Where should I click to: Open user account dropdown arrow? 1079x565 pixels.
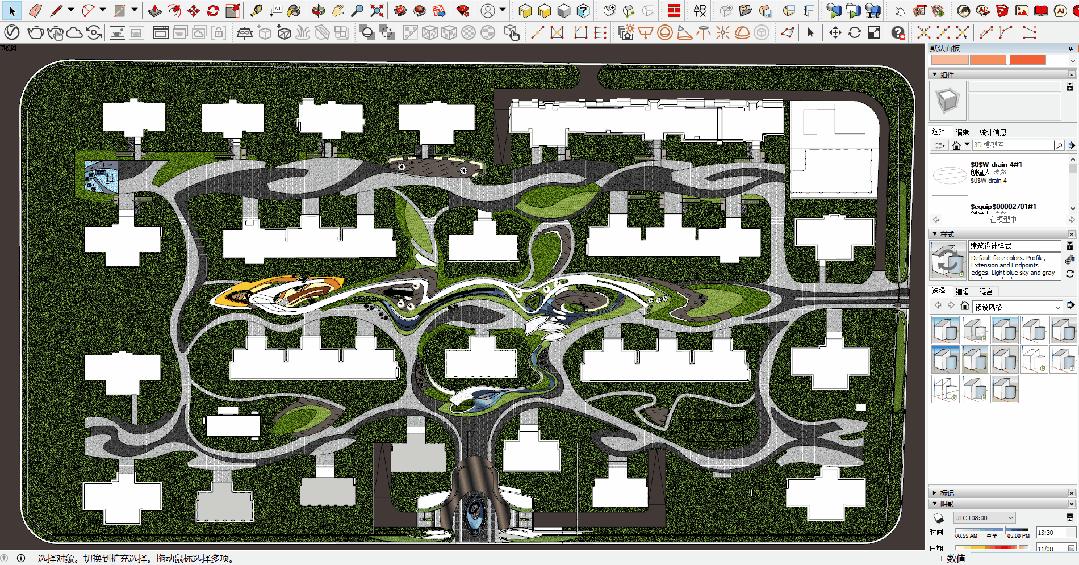pos(502,10)
